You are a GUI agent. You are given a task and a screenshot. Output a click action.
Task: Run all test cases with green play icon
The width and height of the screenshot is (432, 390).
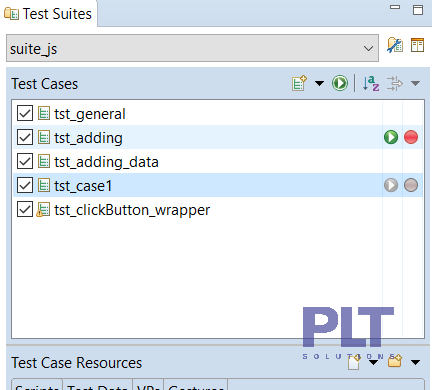click(x=340, y=83)
